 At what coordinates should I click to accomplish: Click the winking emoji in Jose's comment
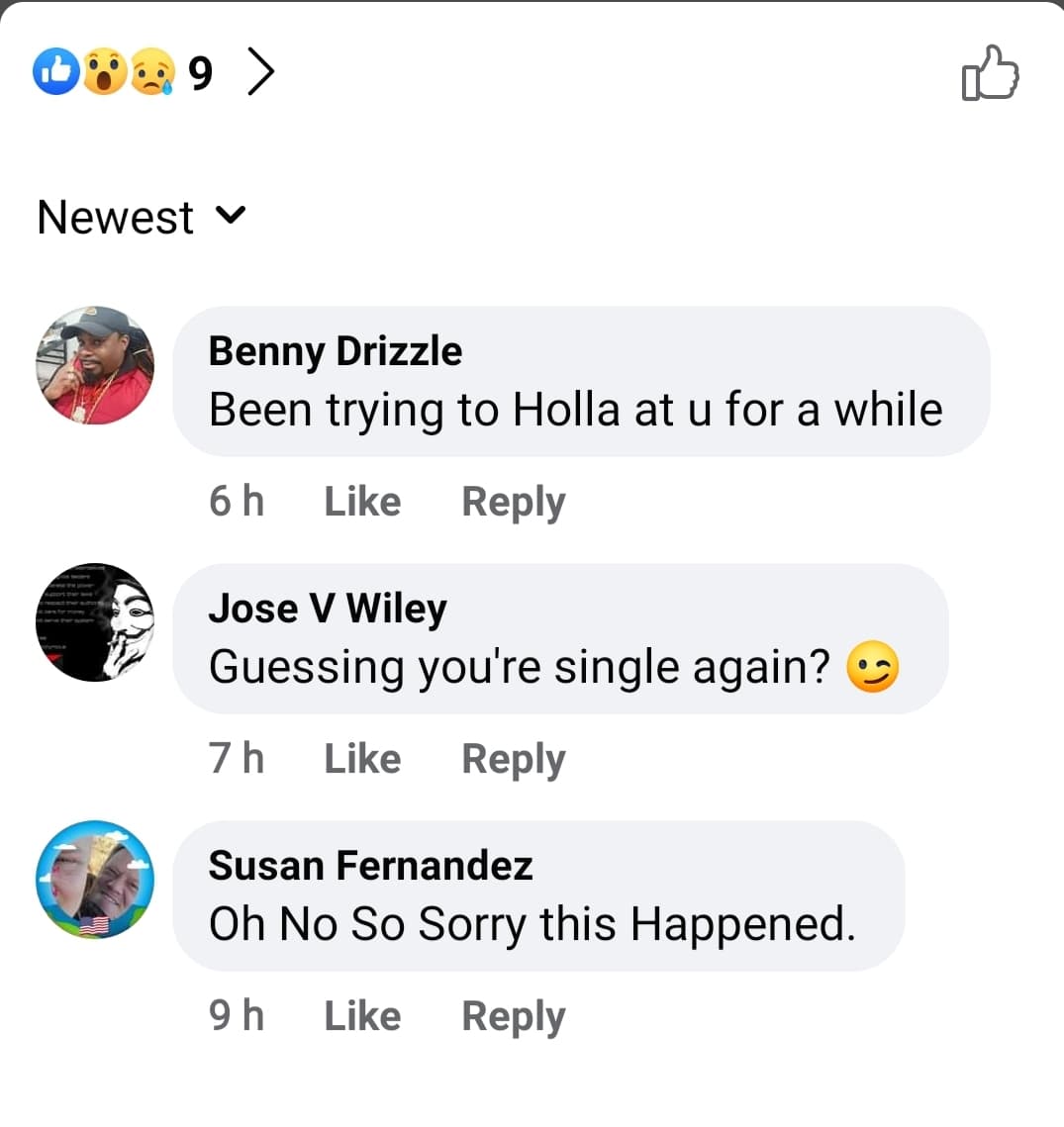(x=873, y=667)
